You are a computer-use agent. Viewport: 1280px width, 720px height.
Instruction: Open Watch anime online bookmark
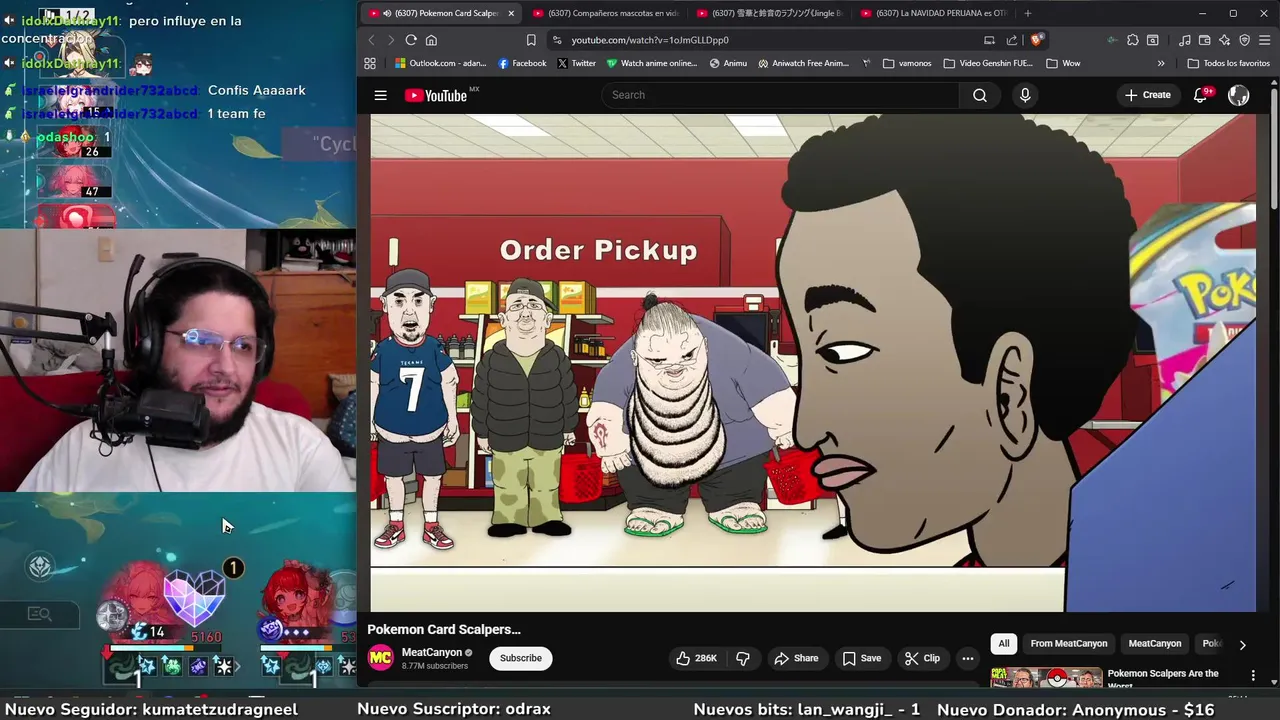[652, 63]
